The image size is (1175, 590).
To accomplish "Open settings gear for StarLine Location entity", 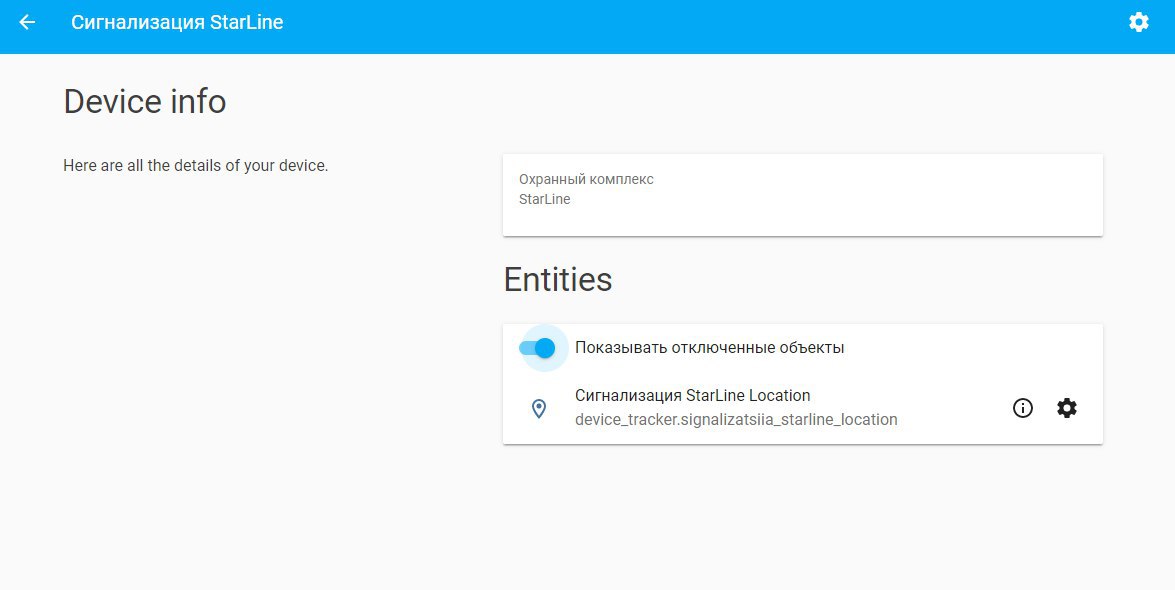I will 1066,408.
